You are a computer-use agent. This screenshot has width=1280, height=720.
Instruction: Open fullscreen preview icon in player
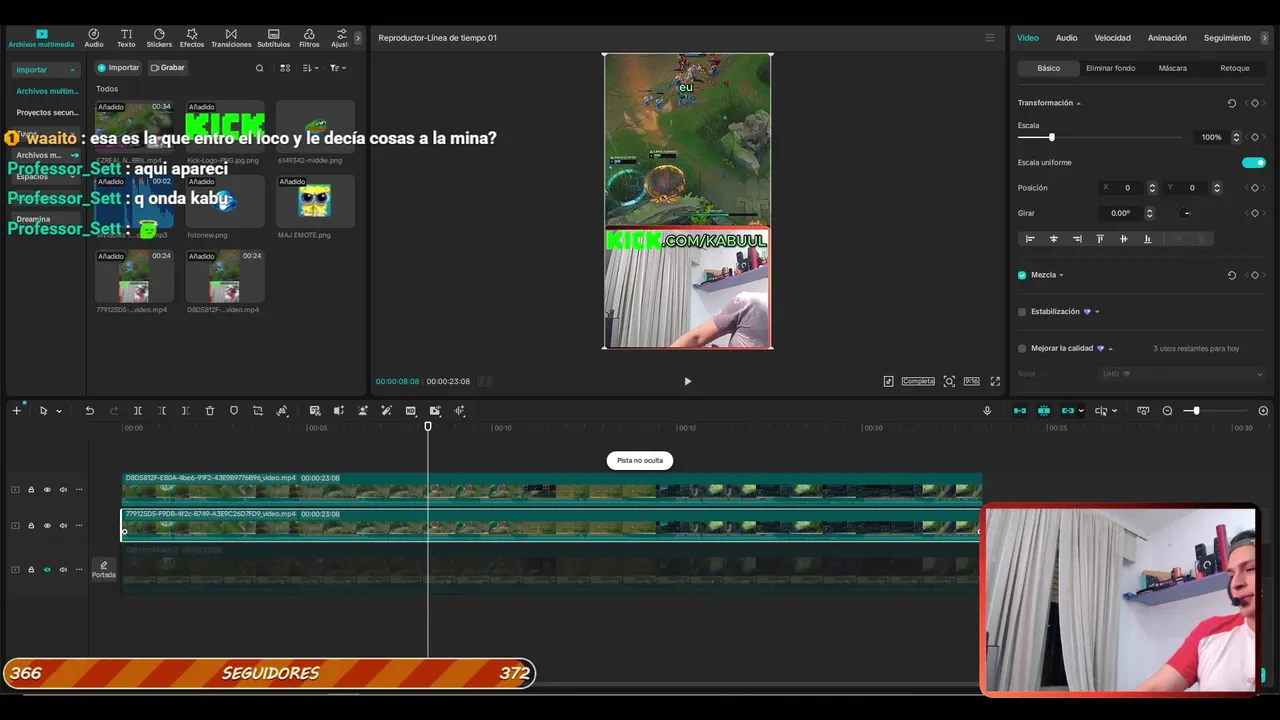995,381
